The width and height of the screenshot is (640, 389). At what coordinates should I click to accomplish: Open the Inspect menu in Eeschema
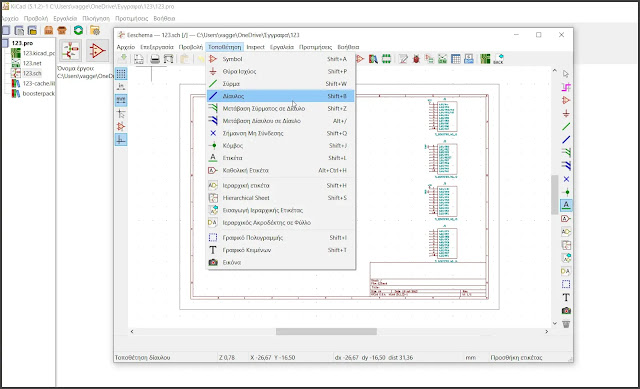(256, 47)
